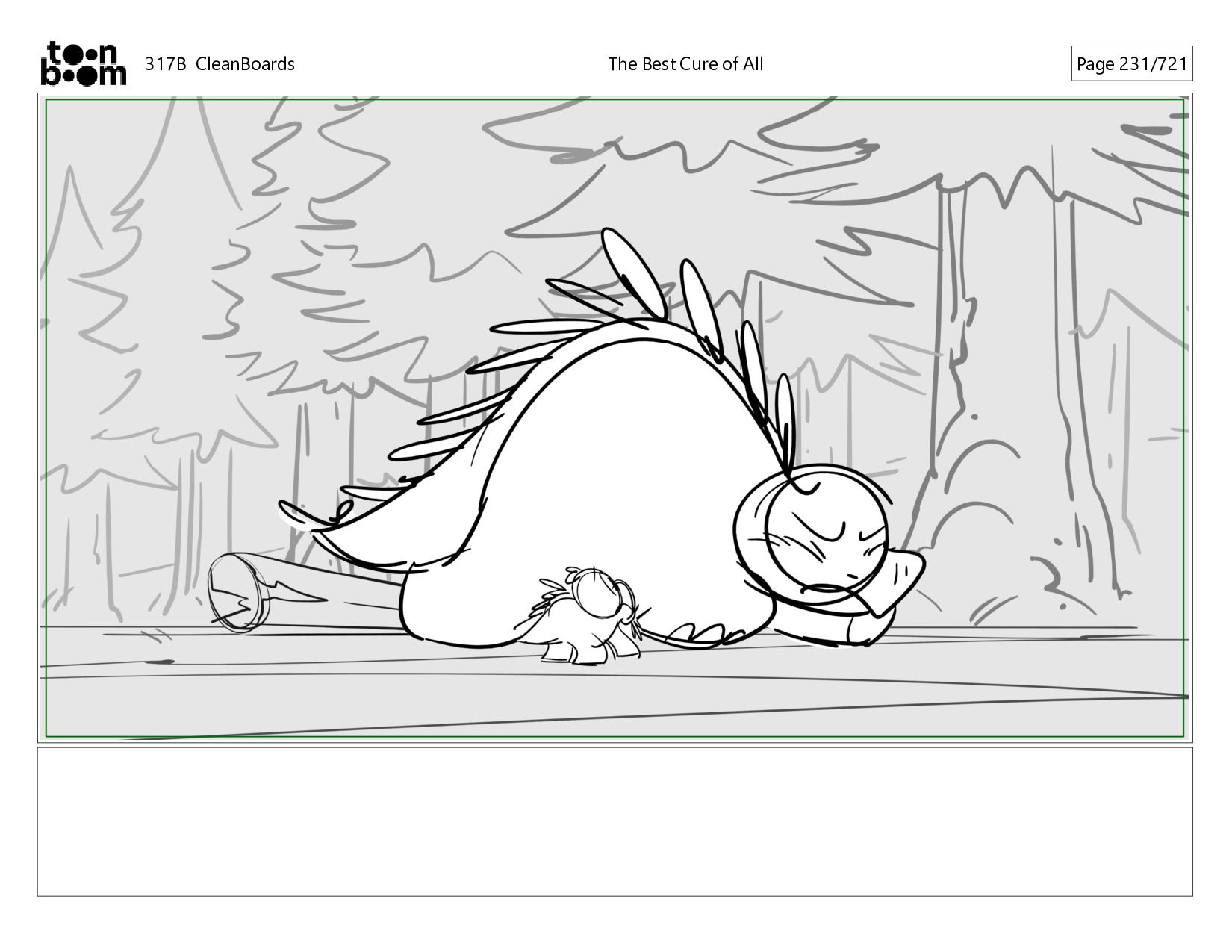This screenshot has height=952, width=1232.
Task: Click the empty notes box below the panel
Action: pyautogui.click(x=615, y=821)
